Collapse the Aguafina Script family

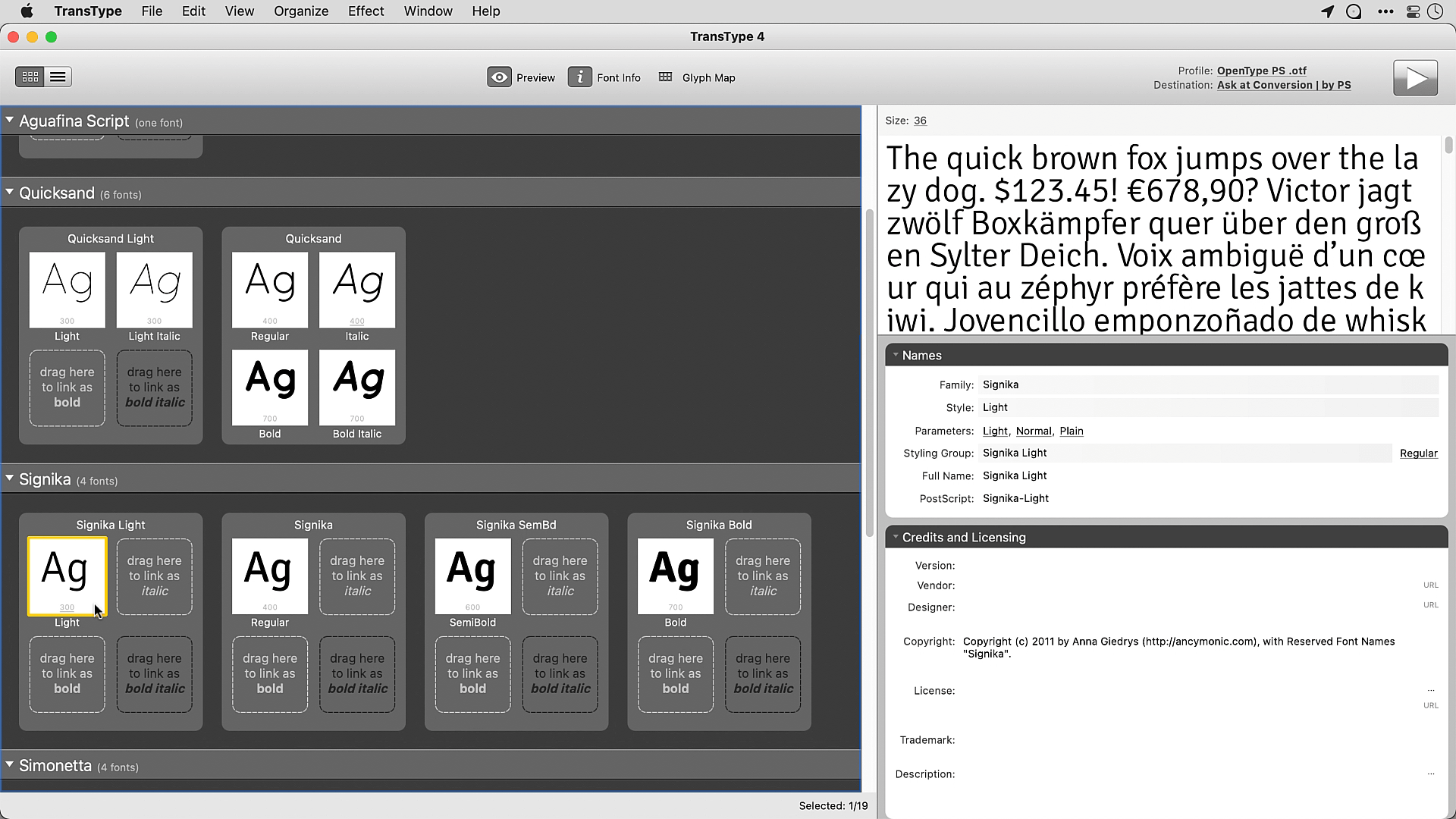[x=10, y=120]
